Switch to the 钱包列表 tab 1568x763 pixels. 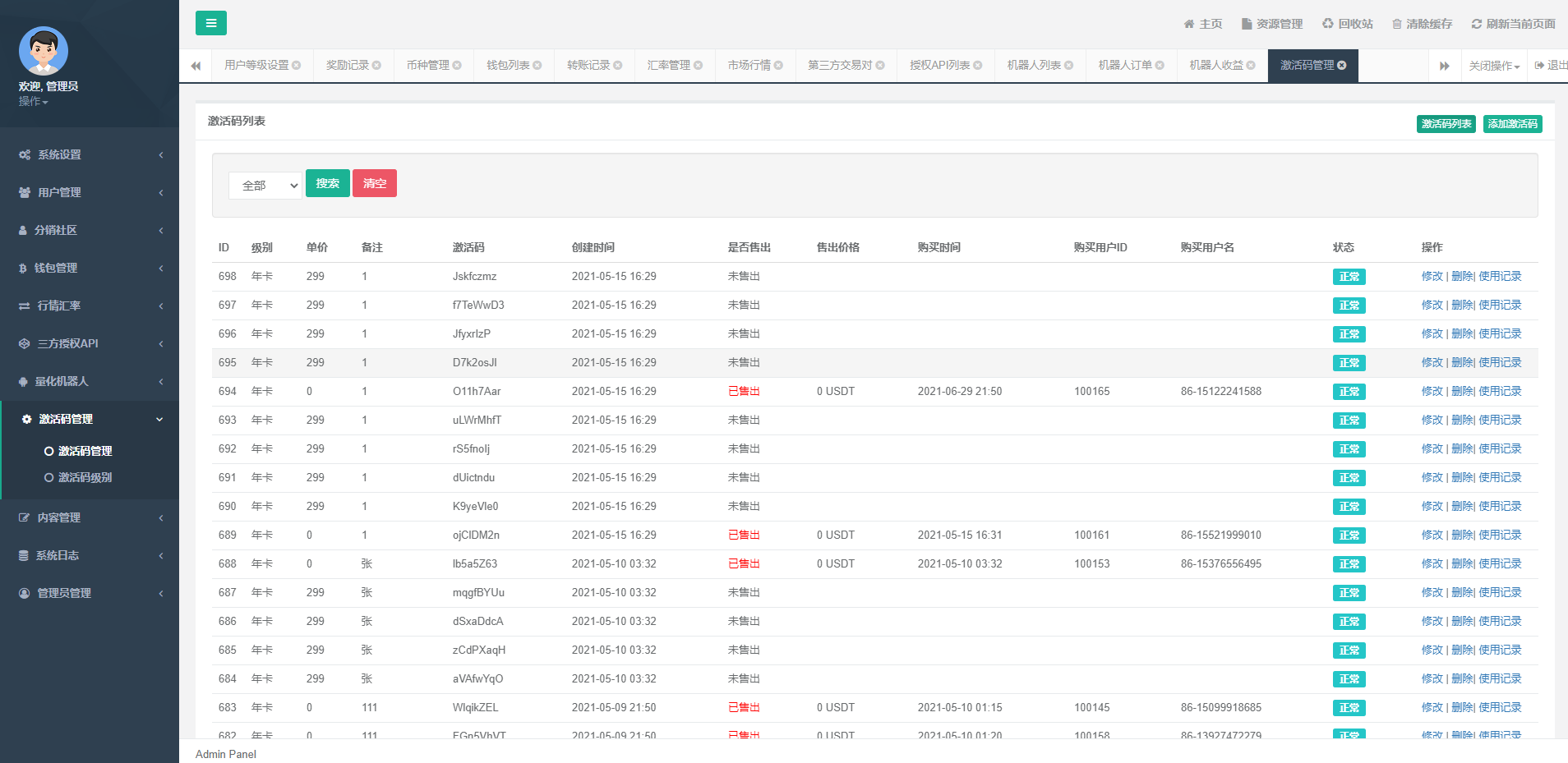coord(507,66)
